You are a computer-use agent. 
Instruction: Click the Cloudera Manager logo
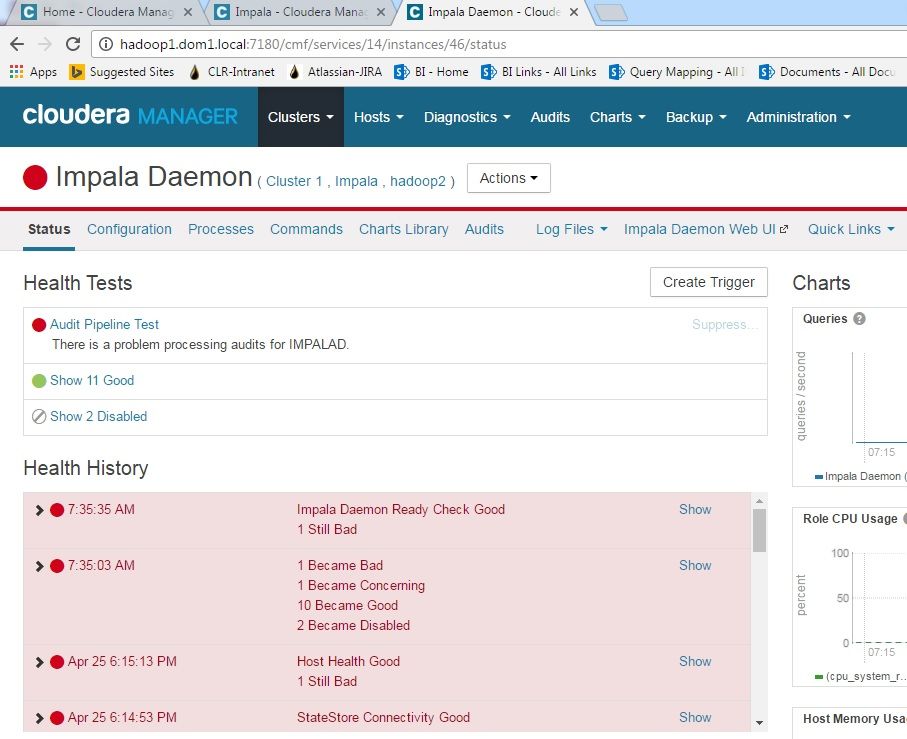(x=130, y=116)
